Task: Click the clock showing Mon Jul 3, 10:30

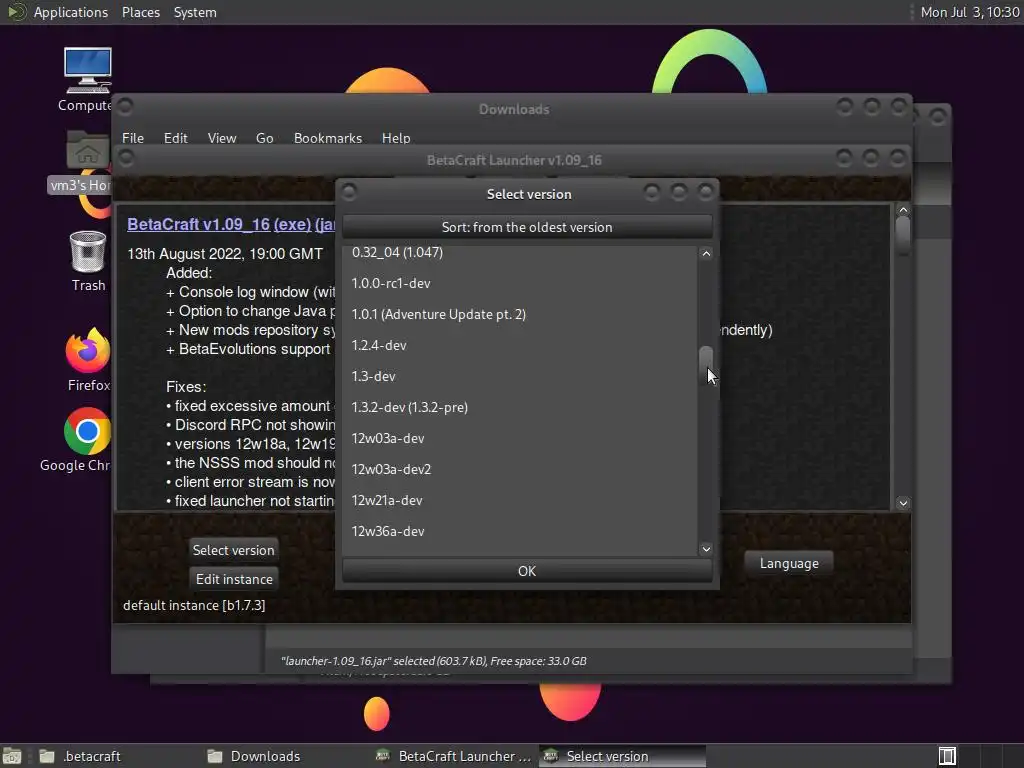Action: point(969,12)
